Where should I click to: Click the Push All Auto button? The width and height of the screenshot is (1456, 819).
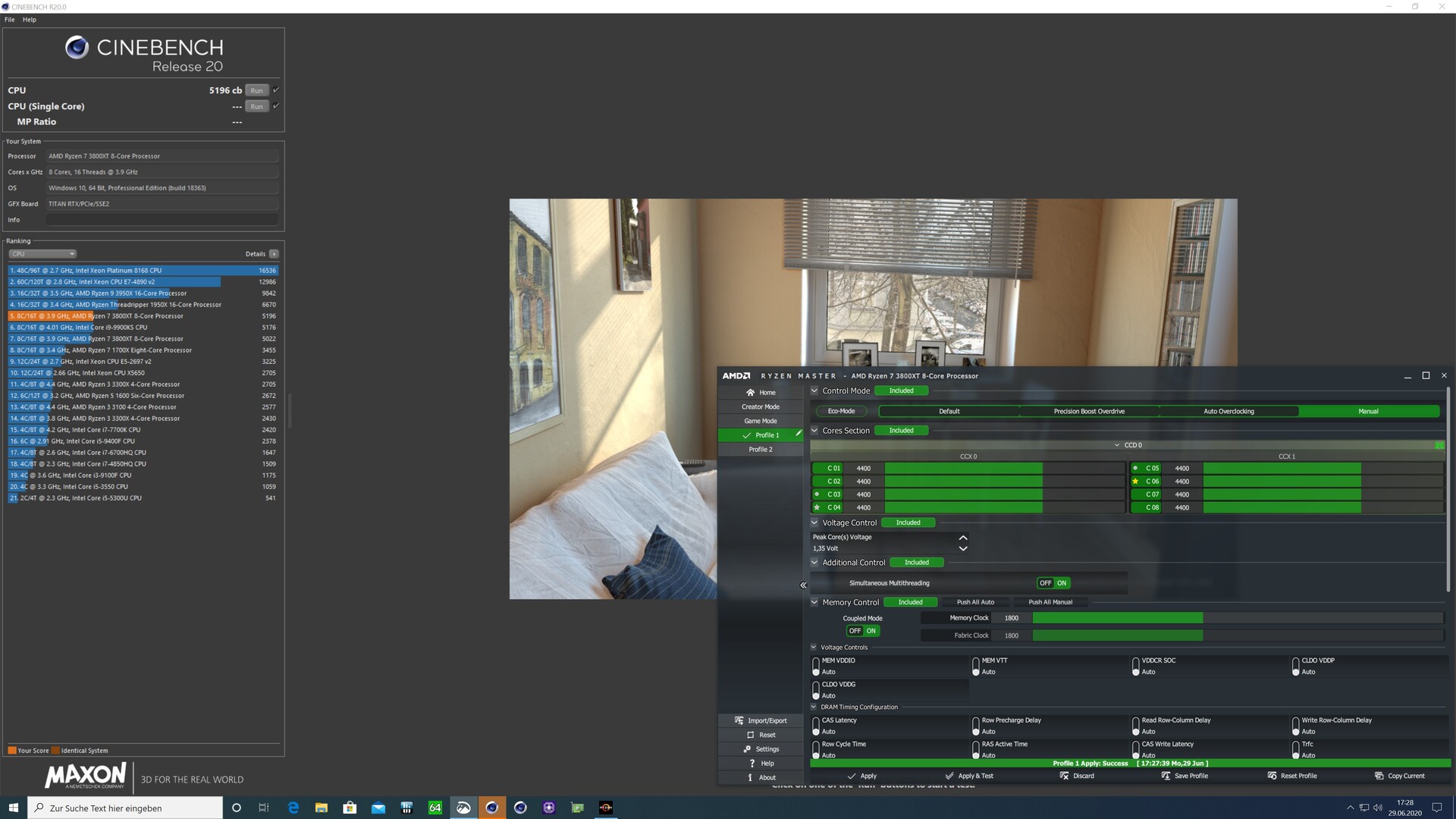[x=975, y=602]
